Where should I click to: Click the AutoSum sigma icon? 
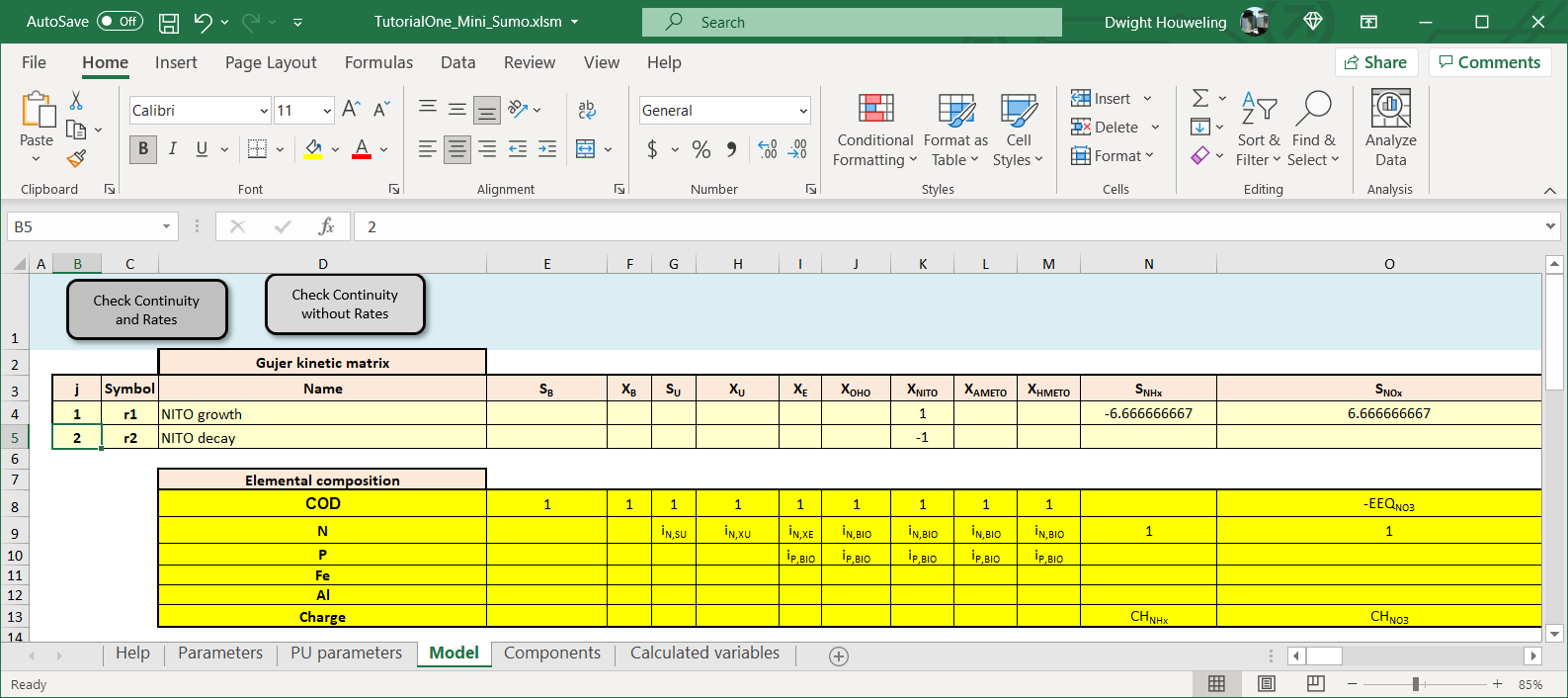1200,98
